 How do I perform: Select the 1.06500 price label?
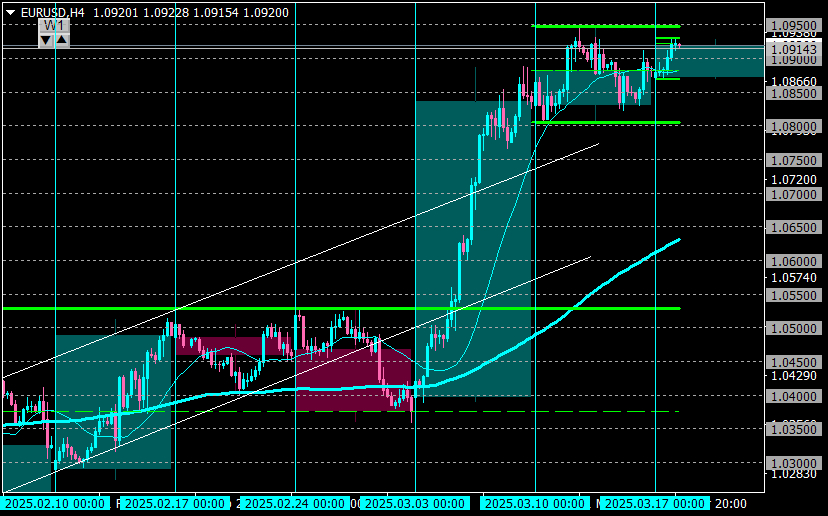click(794, 228)
